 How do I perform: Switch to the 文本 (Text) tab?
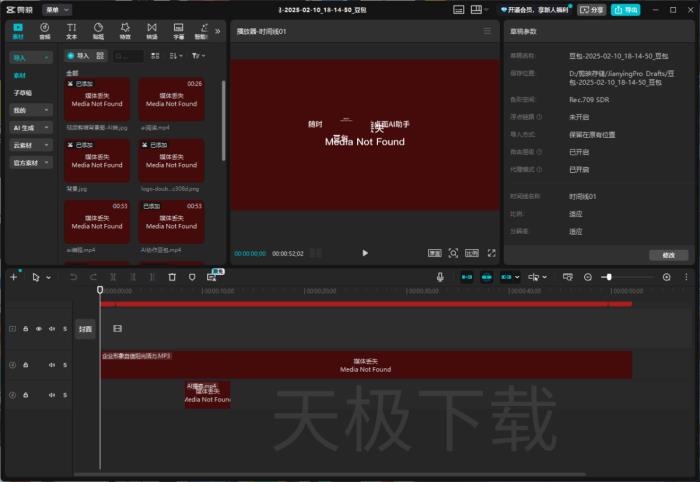(71, 31)
